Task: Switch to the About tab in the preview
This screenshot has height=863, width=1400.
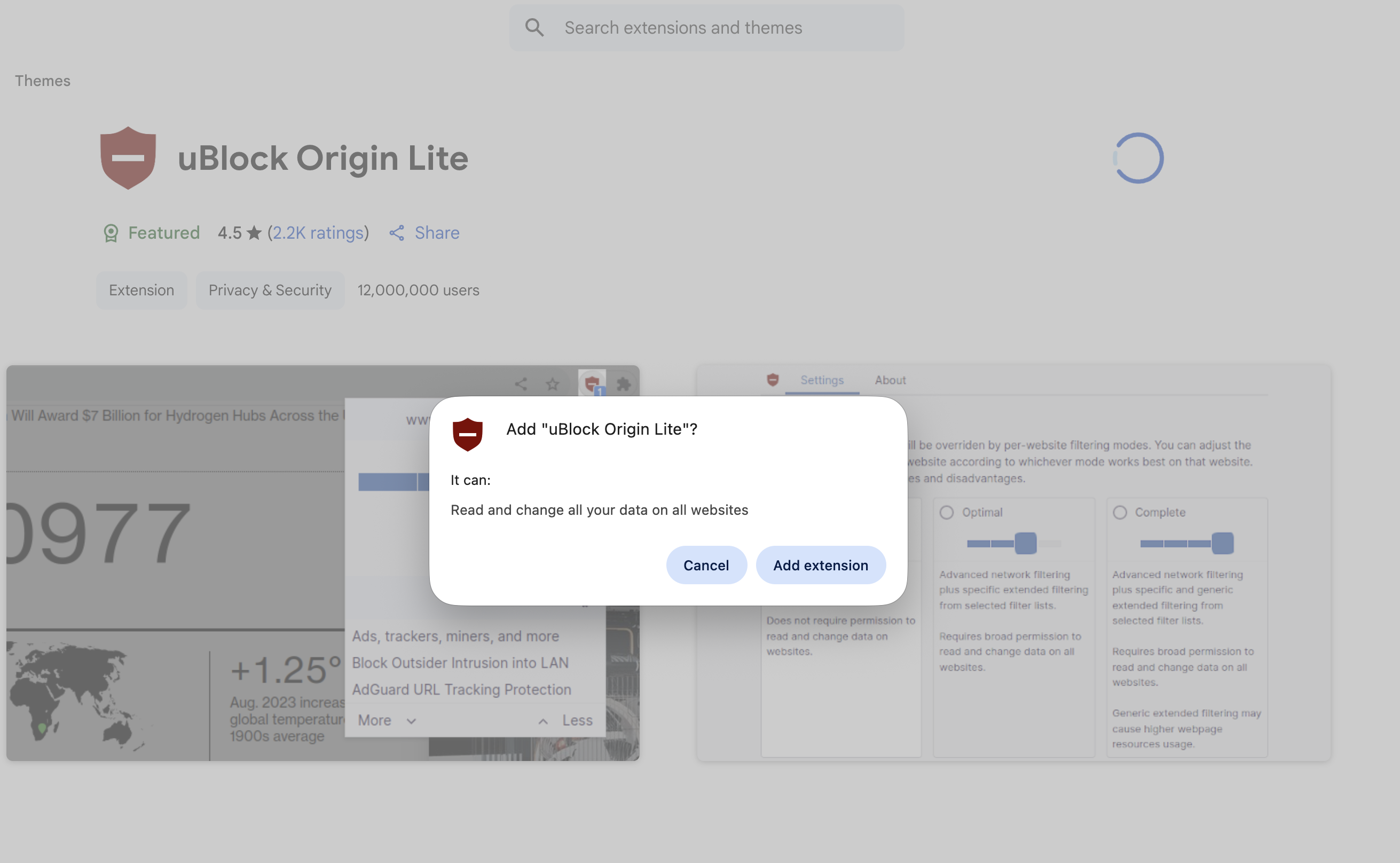Action: tap(890, 380)
